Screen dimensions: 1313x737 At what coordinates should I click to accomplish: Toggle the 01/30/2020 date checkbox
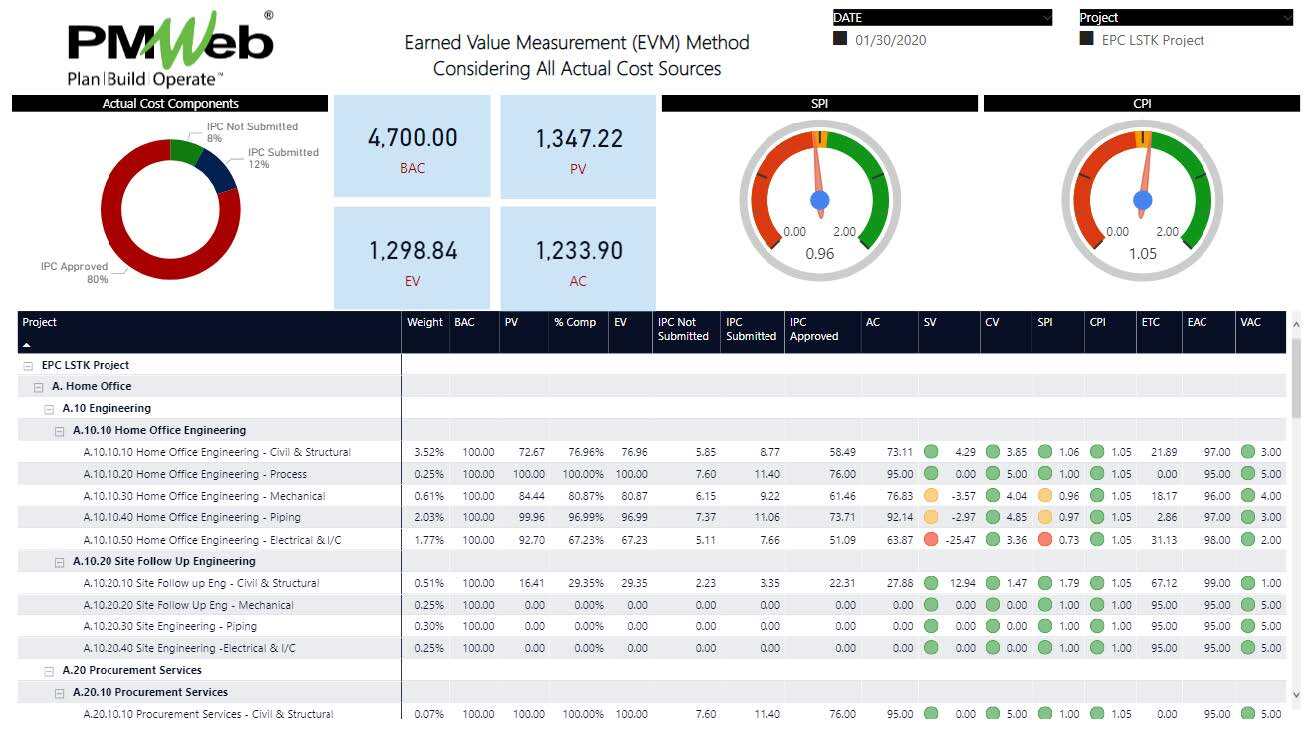pyautogui.click(x=840, y=40)
